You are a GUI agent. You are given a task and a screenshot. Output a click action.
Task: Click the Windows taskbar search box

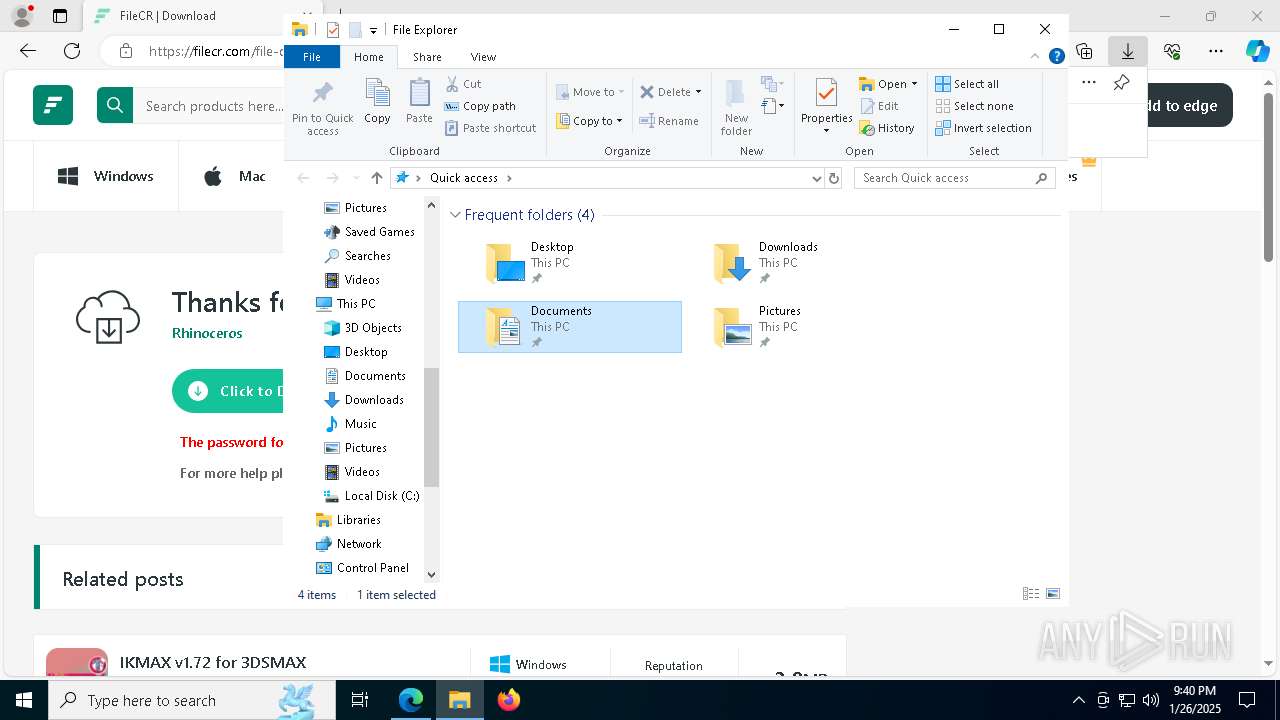pos(192,700)
